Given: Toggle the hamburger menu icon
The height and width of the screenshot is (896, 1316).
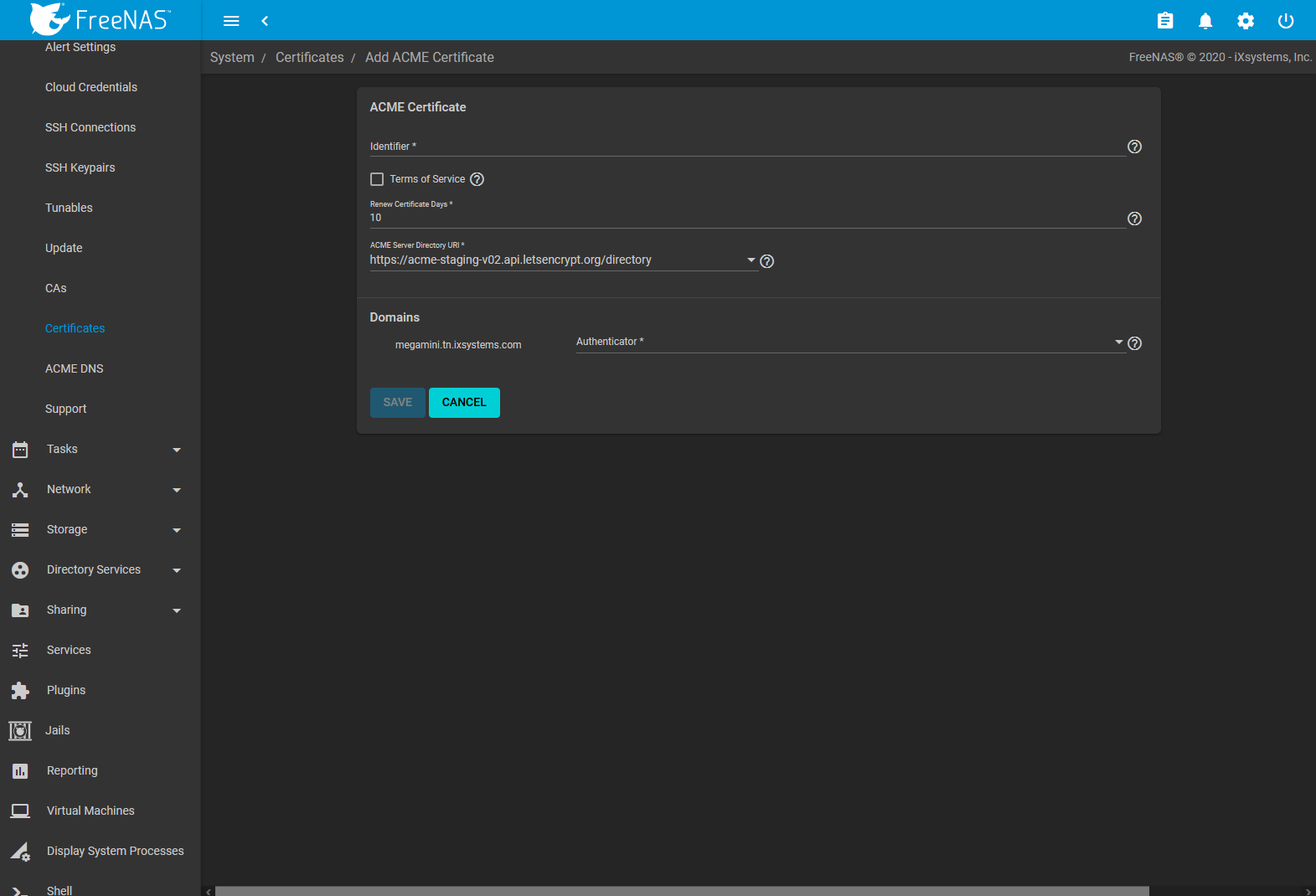Looking at the screenshot, I should pyautogui.click(x=231, y=21).
